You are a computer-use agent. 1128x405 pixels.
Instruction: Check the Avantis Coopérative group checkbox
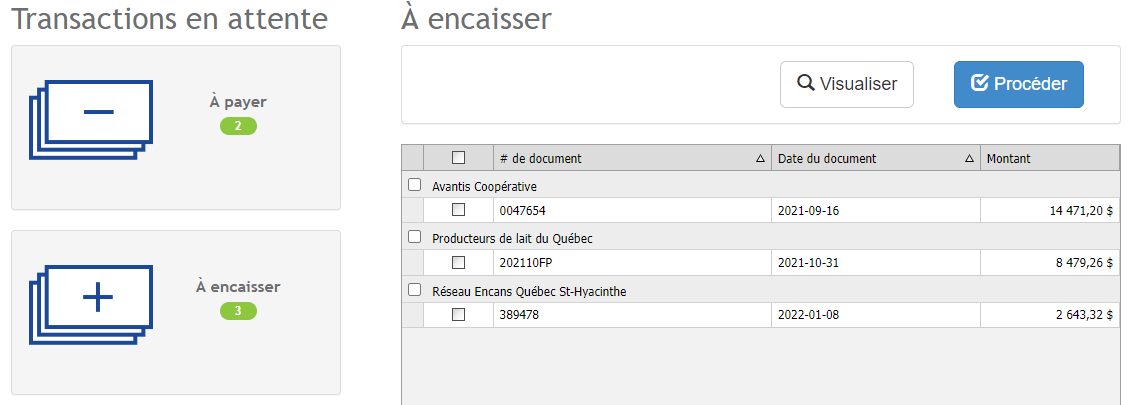(x=415, y=185)
